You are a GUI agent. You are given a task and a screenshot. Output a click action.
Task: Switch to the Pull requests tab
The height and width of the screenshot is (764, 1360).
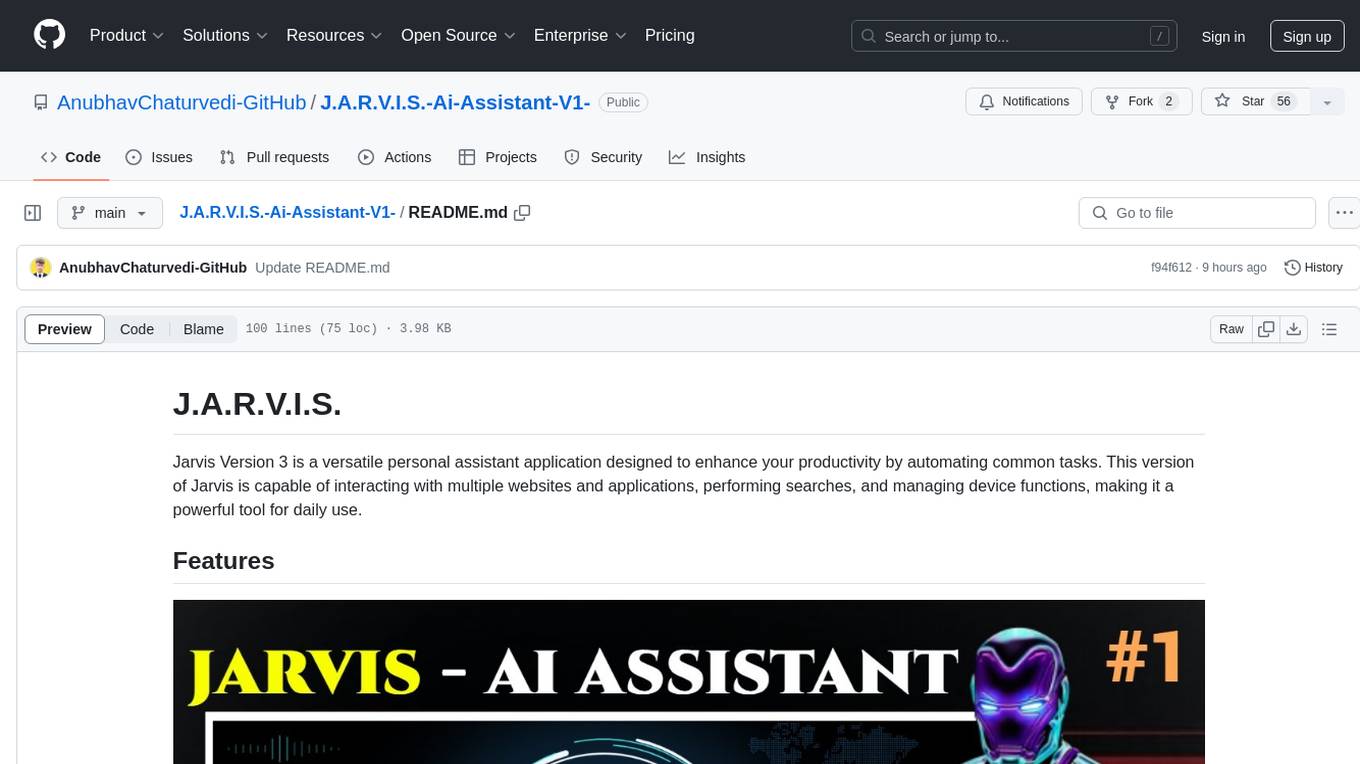tap(274, 157)
